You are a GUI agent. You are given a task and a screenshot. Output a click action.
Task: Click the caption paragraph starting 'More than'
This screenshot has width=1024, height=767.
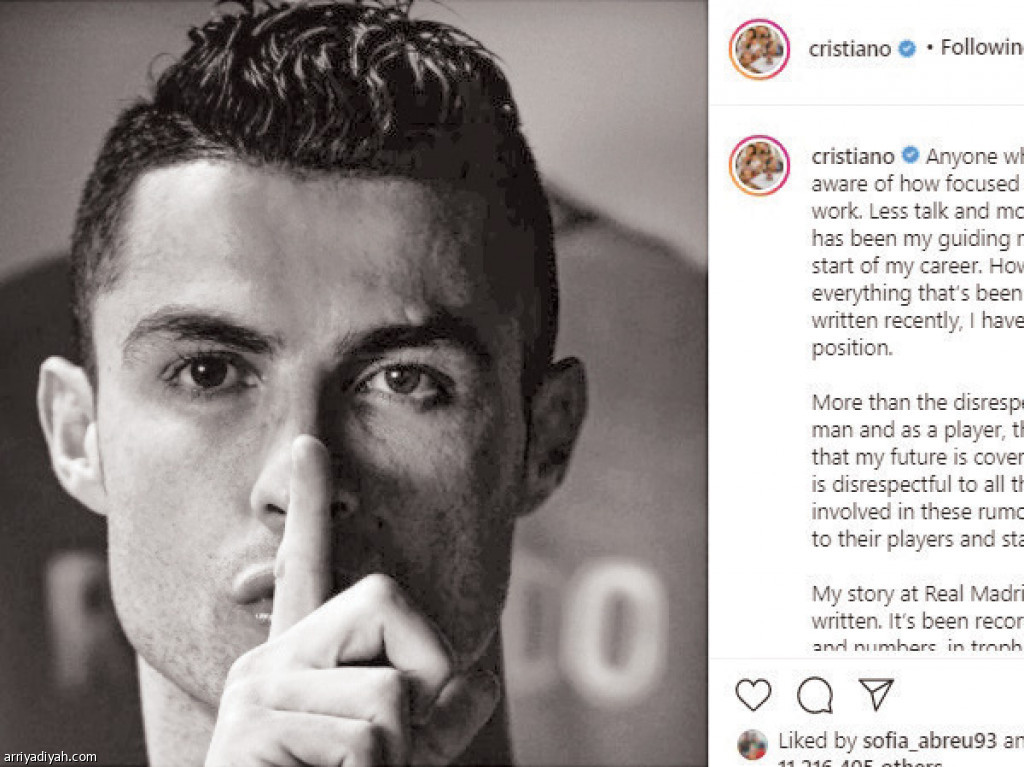coord(918,470)
